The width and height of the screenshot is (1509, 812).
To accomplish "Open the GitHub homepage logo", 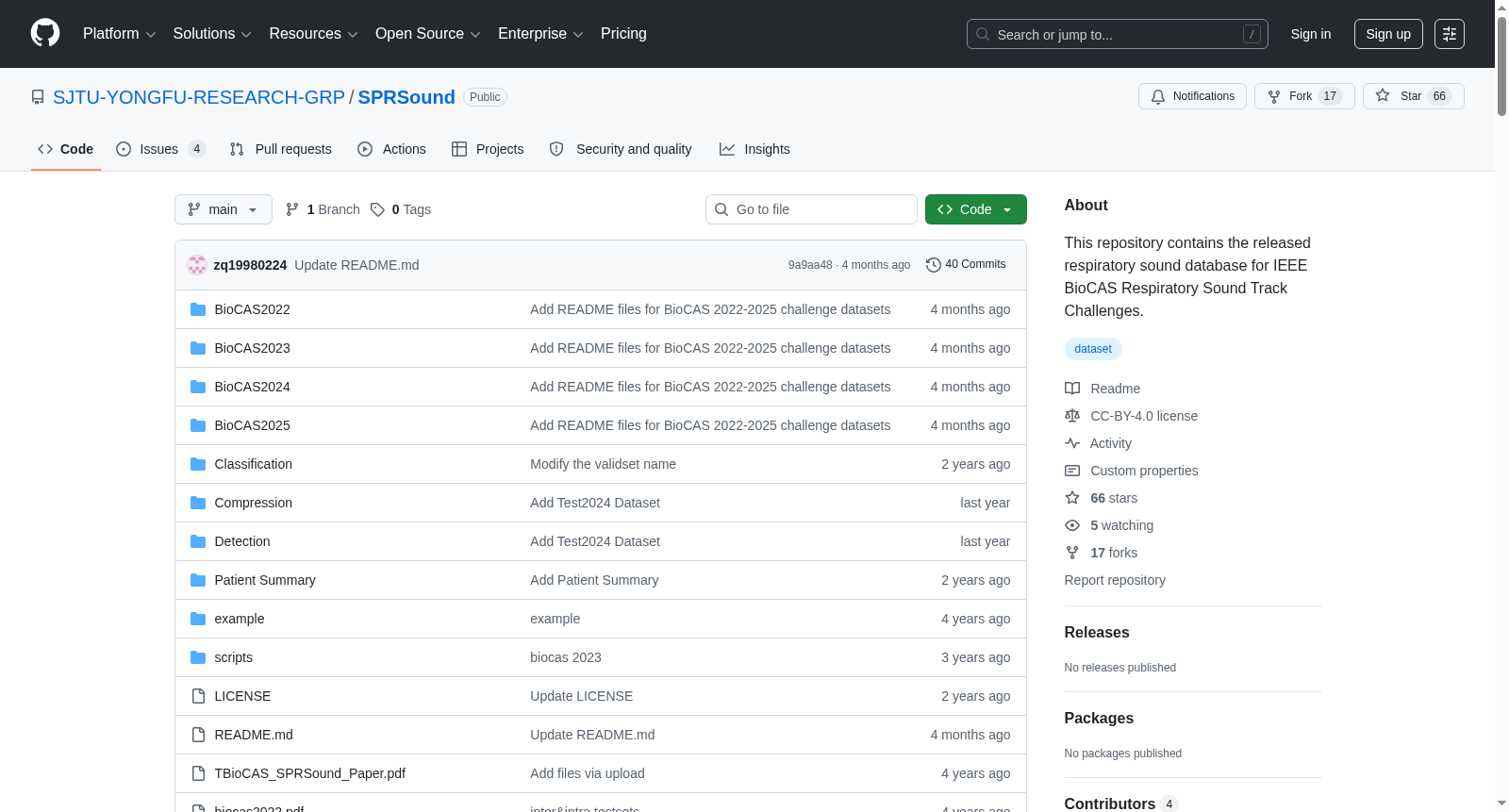I will 45,33.
